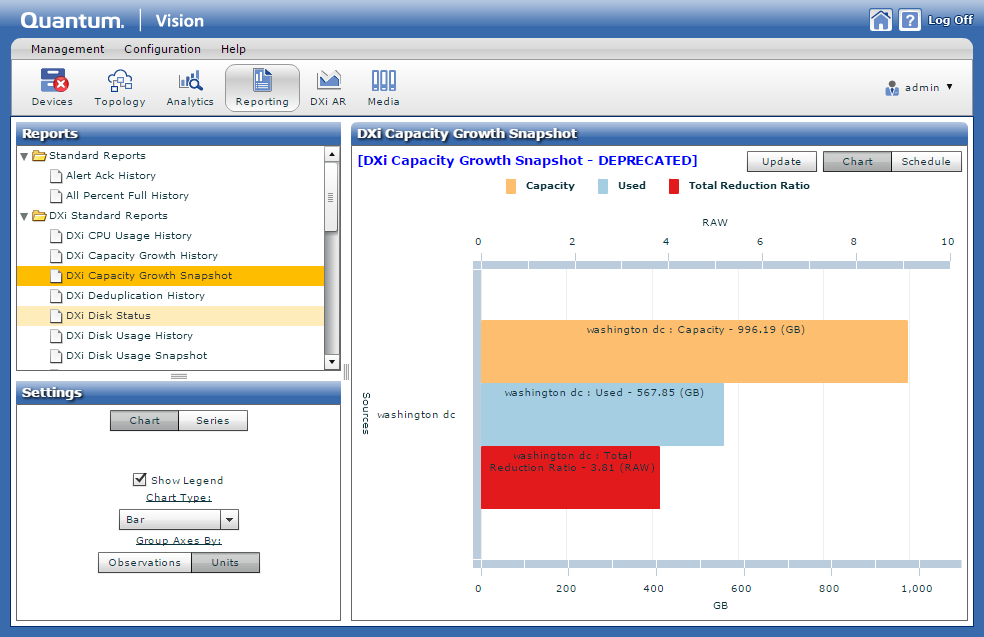The width and height of the screenshot is (984, 637).
Task: Click the DXi Disk Status document icon
Action: click(56, 316)
